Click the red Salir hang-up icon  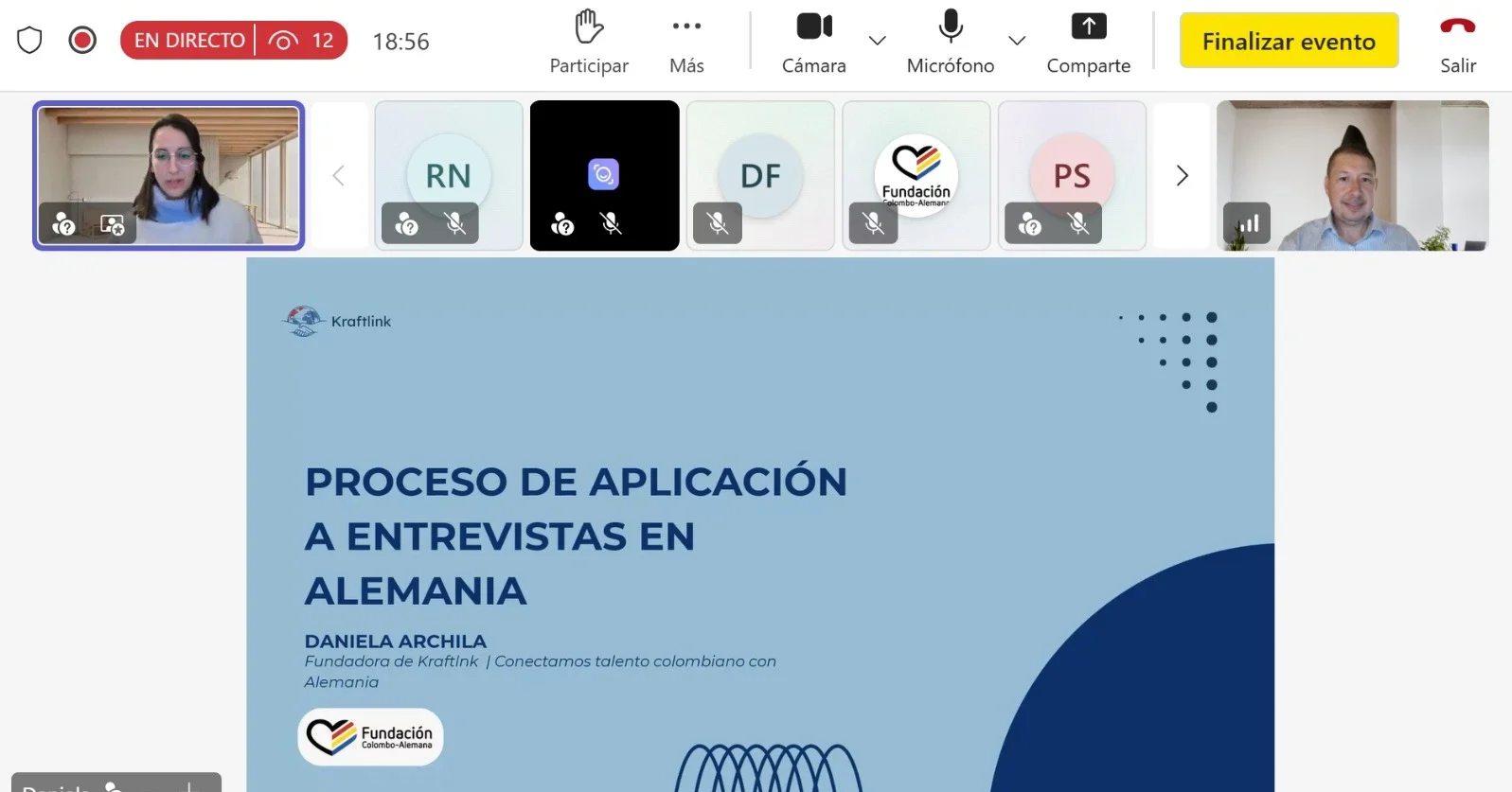coord(1457,26)
